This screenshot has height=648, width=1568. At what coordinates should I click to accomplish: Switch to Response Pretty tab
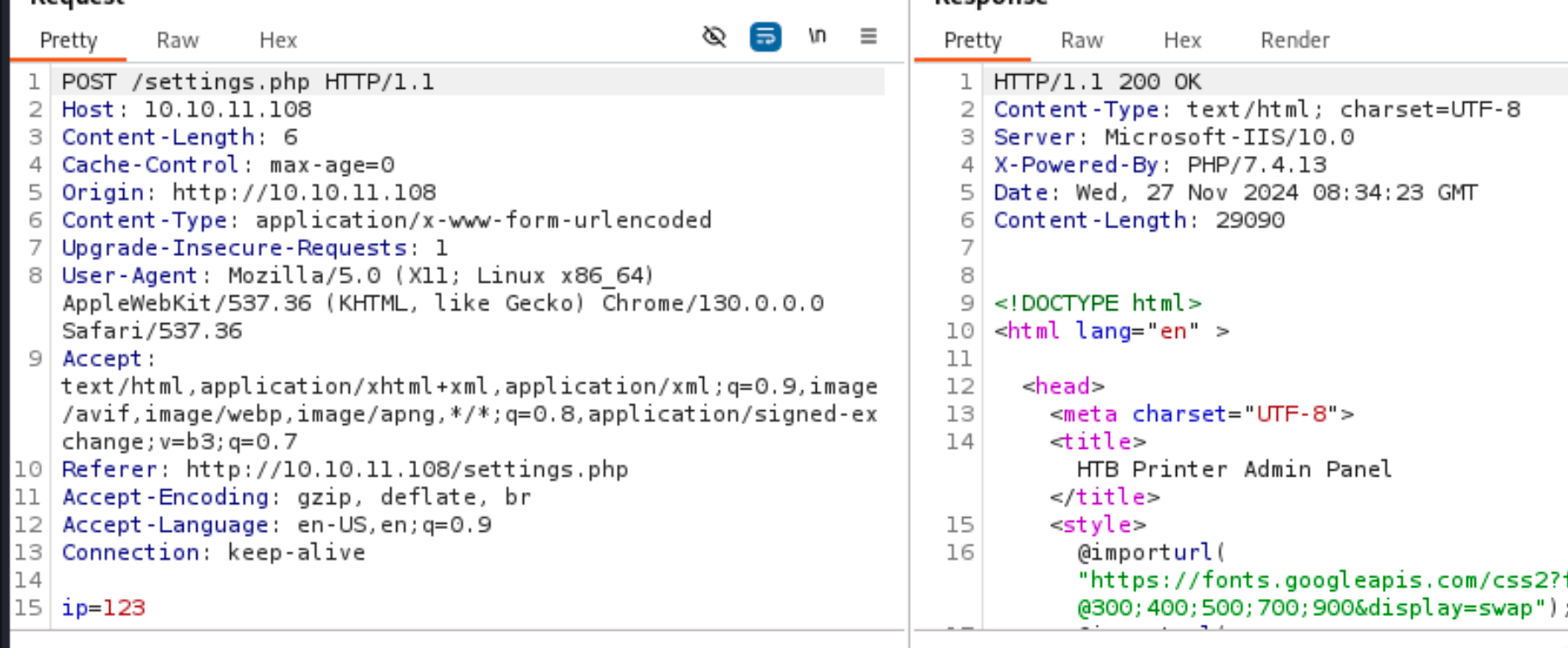(x=973, y=40)
